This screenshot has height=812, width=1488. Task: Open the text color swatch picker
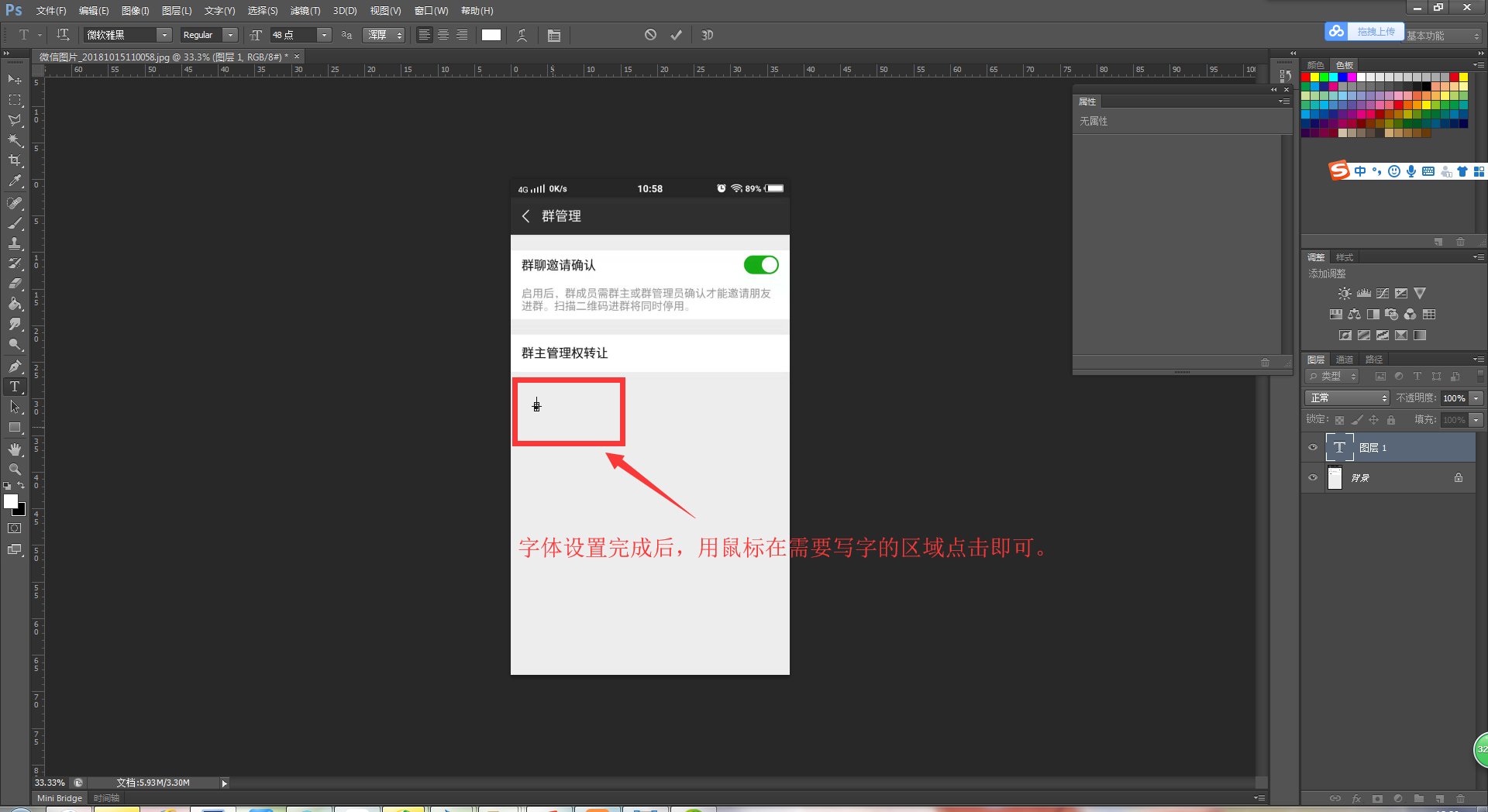(491, 35)
